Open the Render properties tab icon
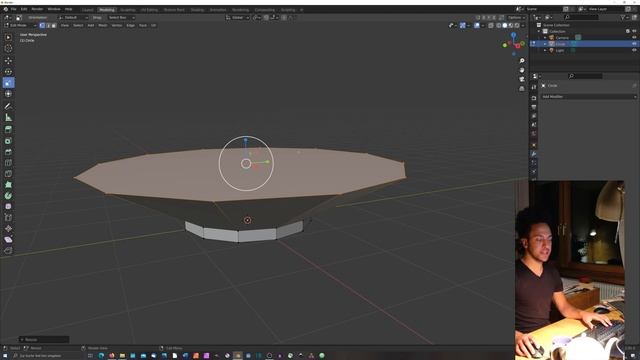 point(534,98)
